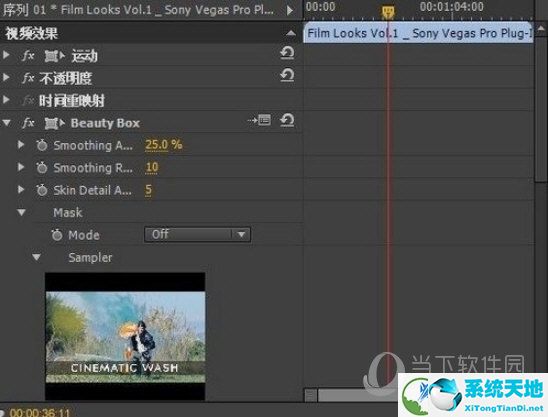Reset the 不透明度 opacity effect
Image resolution: width=548 pixels, height=417 pixels.
[287, 76]
